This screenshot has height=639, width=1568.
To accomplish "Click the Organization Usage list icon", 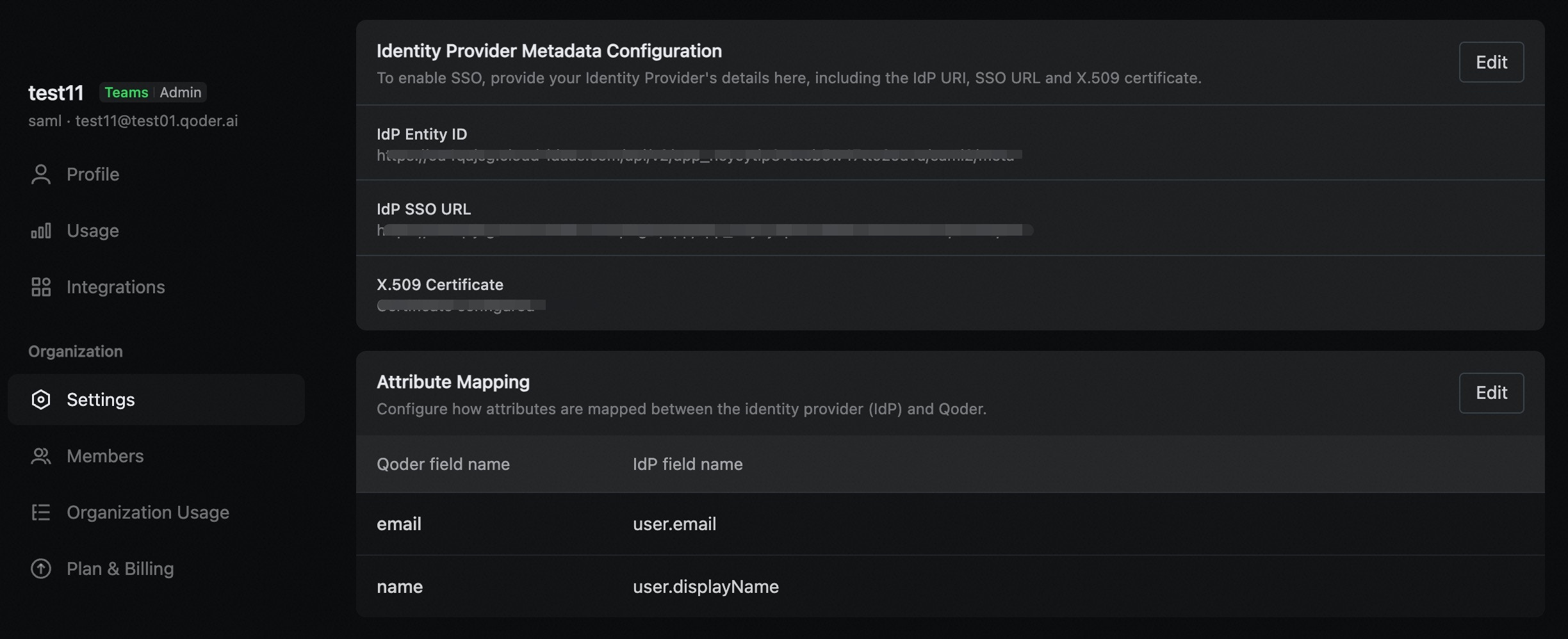I will click(41, 512).
